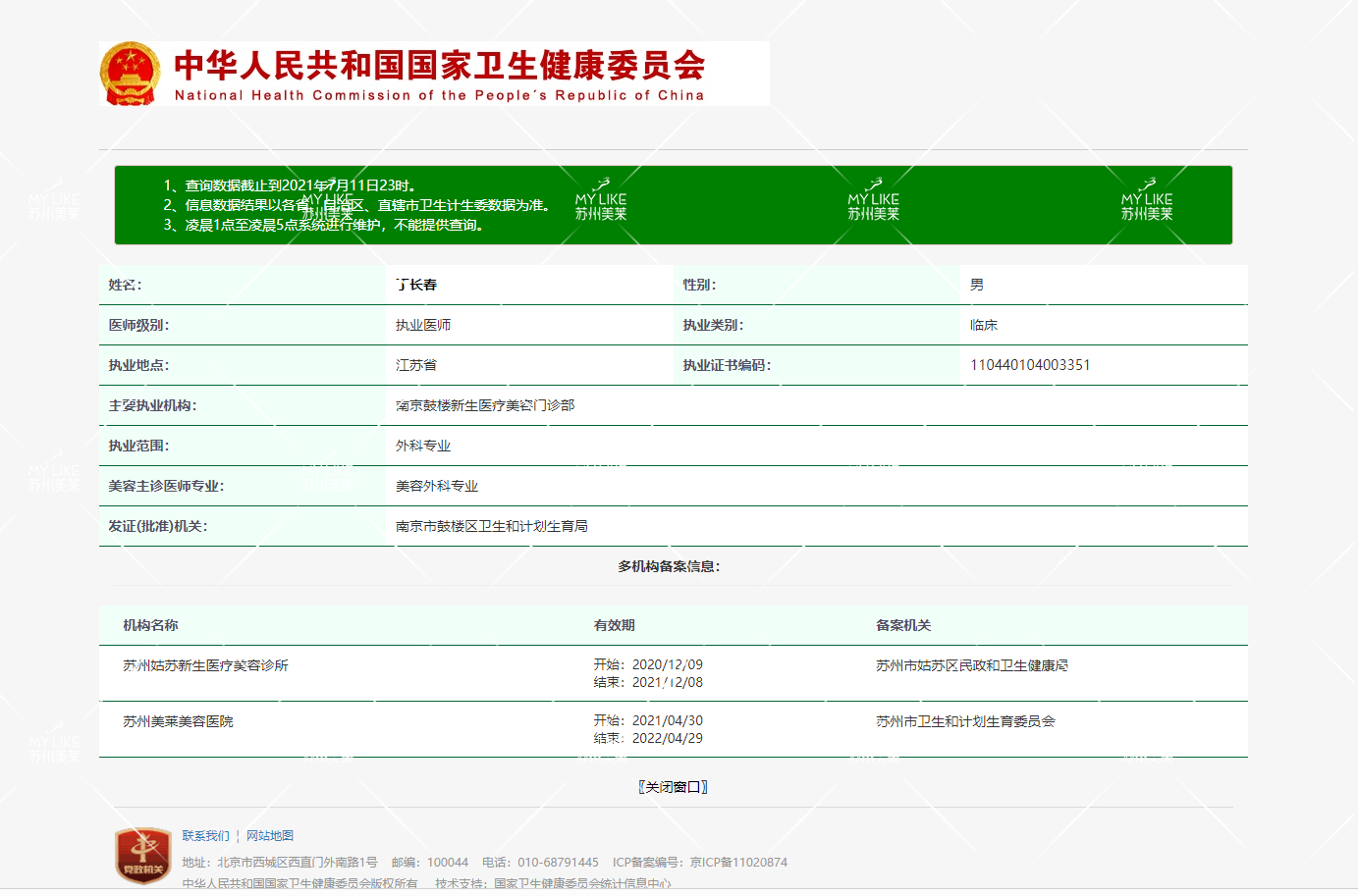Click the rightmost MY LIKE watermark in the green banner
Screen dimensions: 1358x896
1147,201
